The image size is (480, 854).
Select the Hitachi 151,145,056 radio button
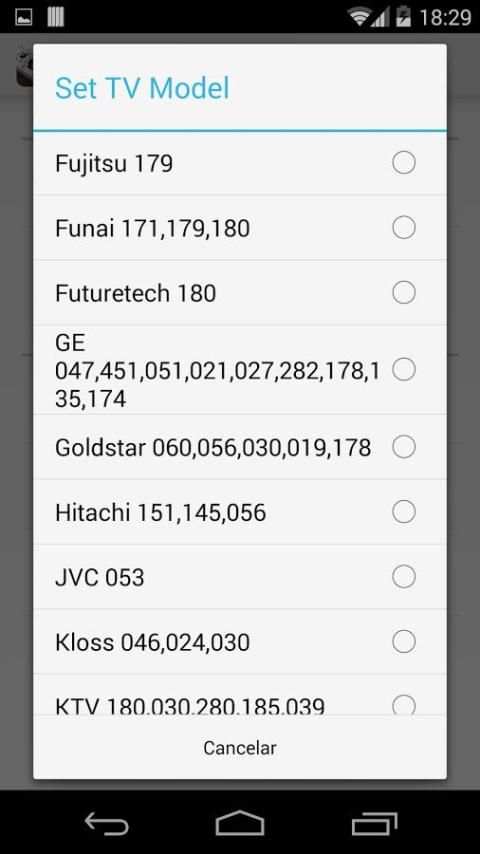404,512
